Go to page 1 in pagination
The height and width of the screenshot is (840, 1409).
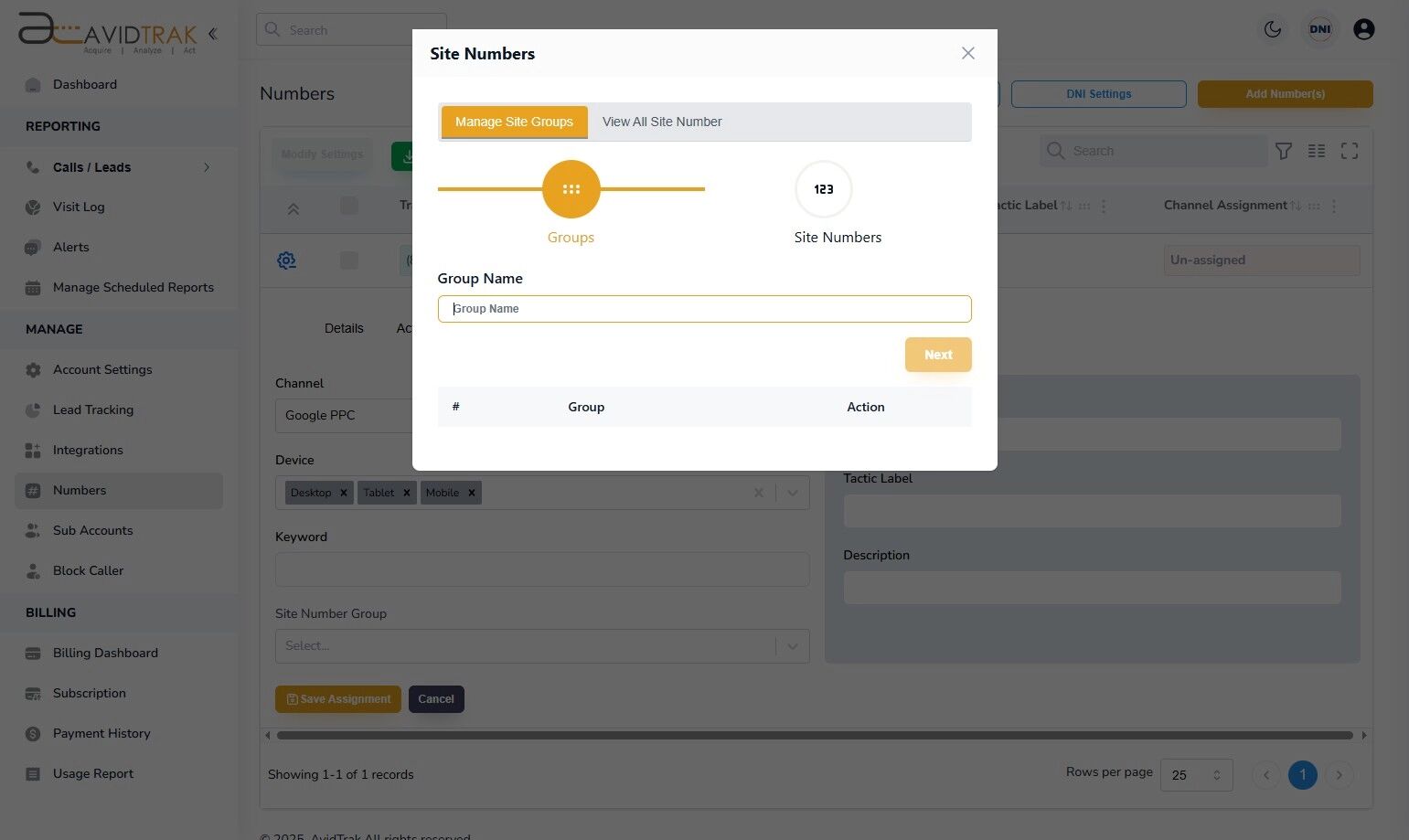pyautogui.click(x=1303, y=775)
